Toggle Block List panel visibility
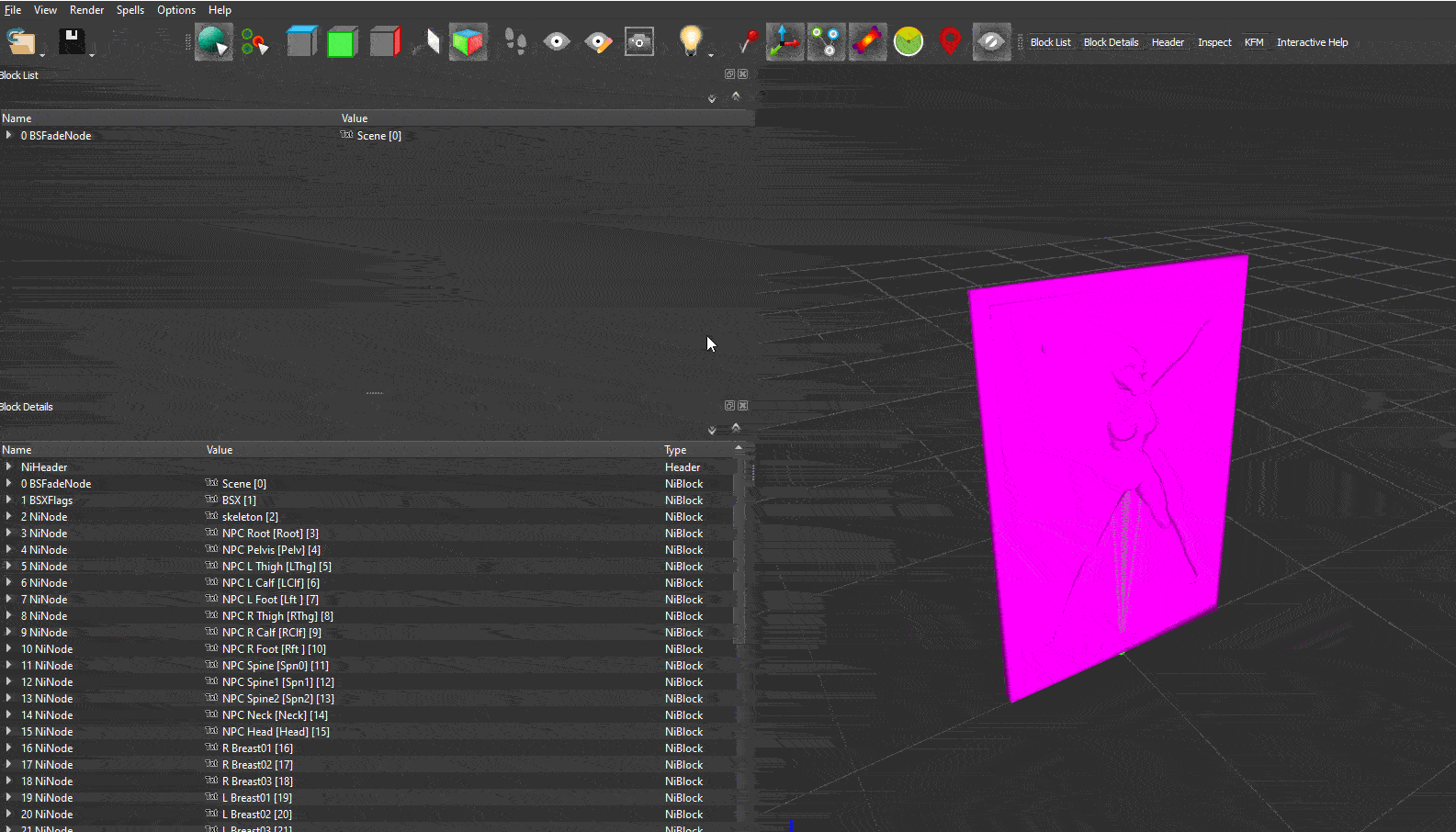This screenshot has width=1456, height=832. 1050,42
